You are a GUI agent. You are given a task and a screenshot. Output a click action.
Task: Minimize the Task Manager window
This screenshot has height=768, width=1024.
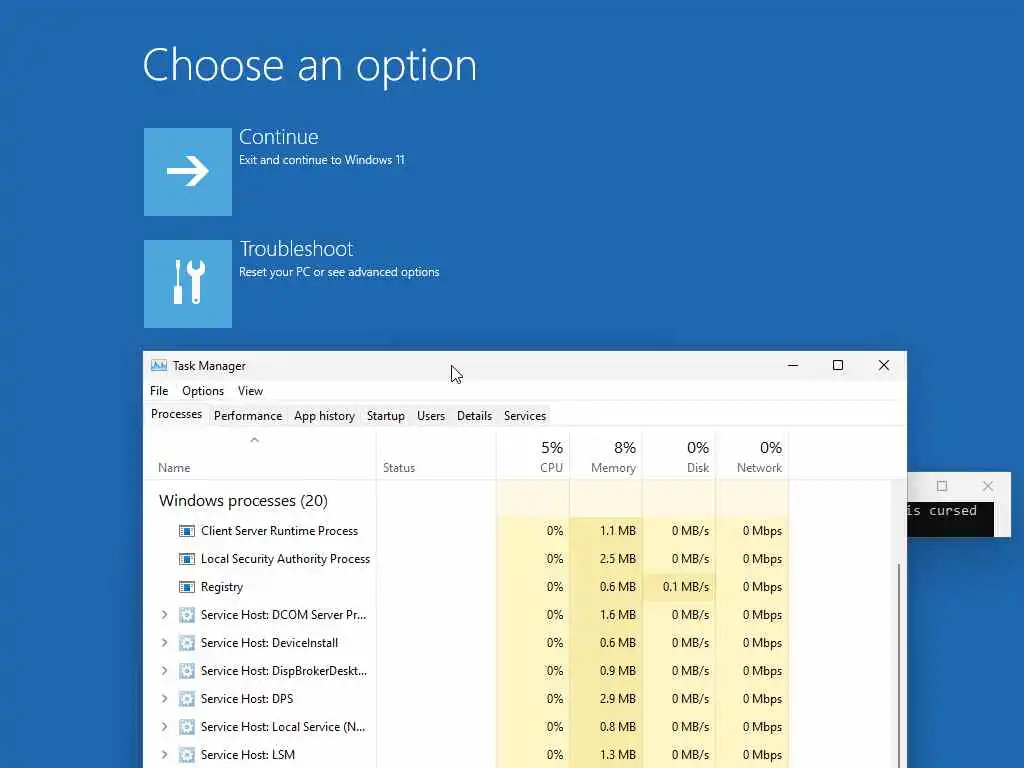[793, 366]
